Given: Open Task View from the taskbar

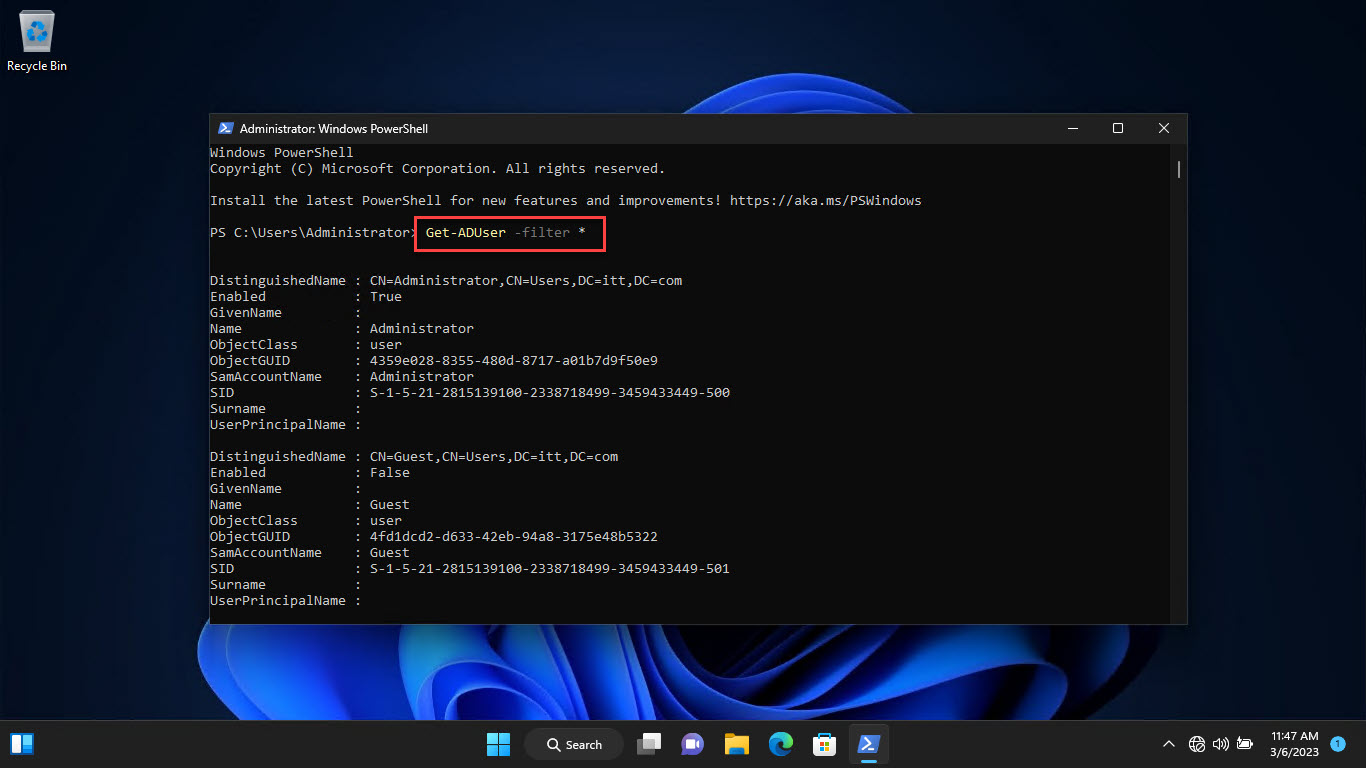Looking at the screenshot, I should (648, 744).
